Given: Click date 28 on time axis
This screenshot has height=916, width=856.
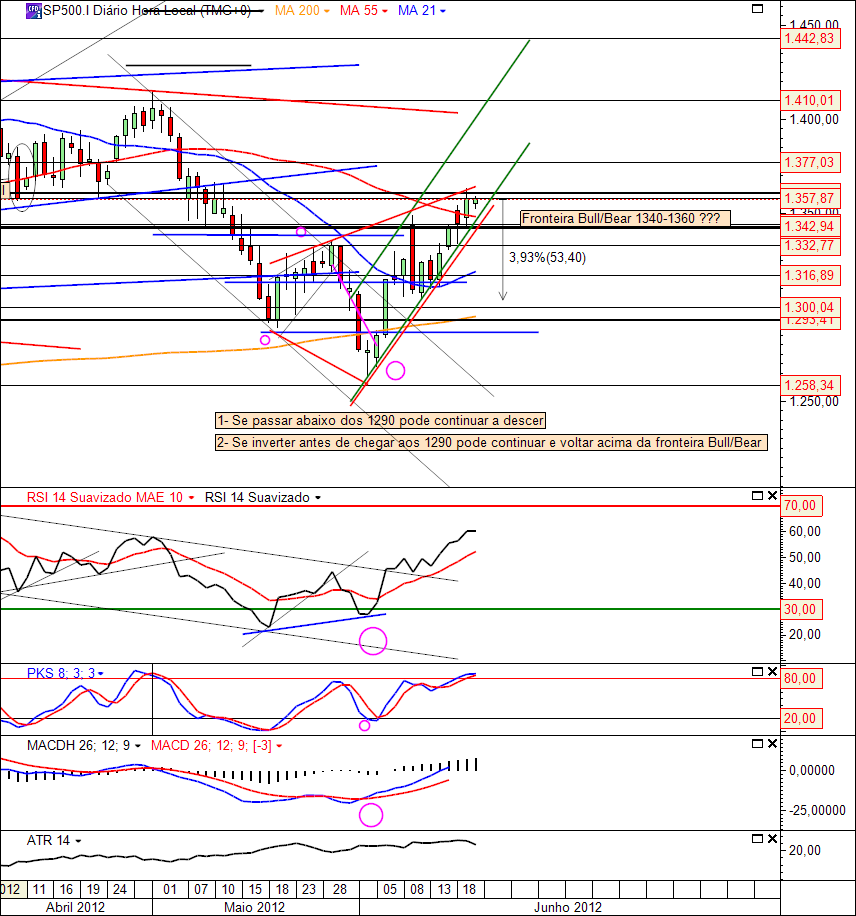Looking at the screenshot, I should coord(339,890).
